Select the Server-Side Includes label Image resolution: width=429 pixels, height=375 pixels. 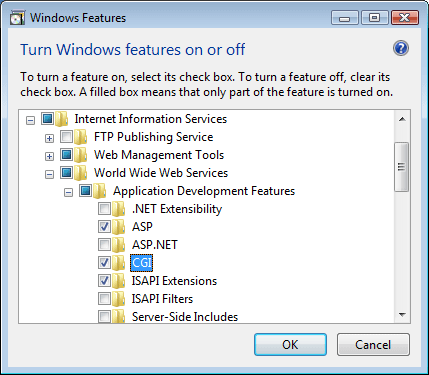pyautogui.click(x=185, y=317)
